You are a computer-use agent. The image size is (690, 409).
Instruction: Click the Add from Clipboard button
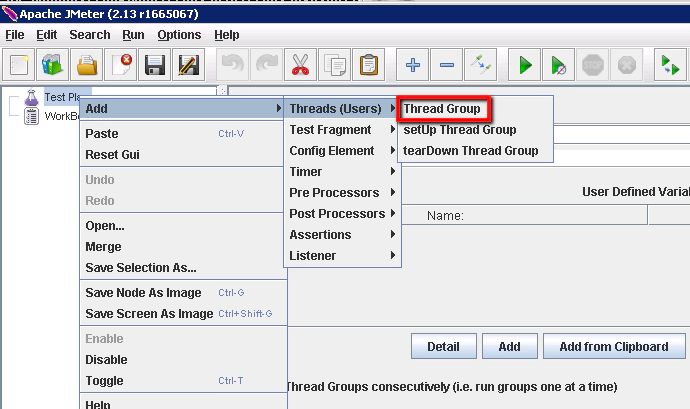tap(614, 346)
